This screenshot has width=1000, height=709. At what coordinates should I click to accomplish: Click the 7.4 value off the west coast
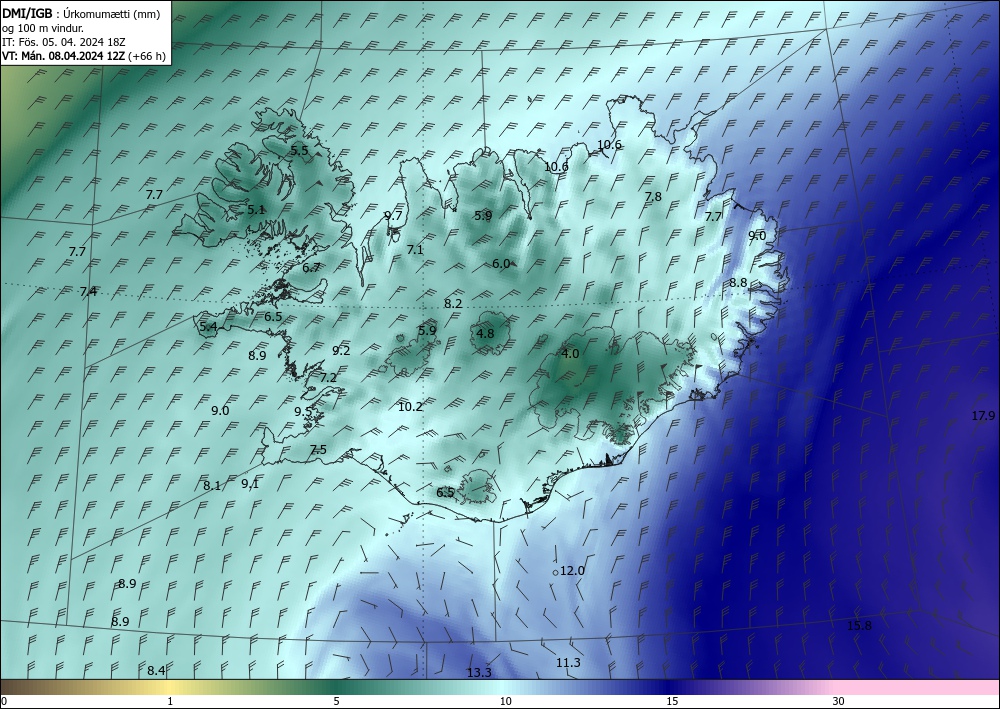[x=88, y=291]
